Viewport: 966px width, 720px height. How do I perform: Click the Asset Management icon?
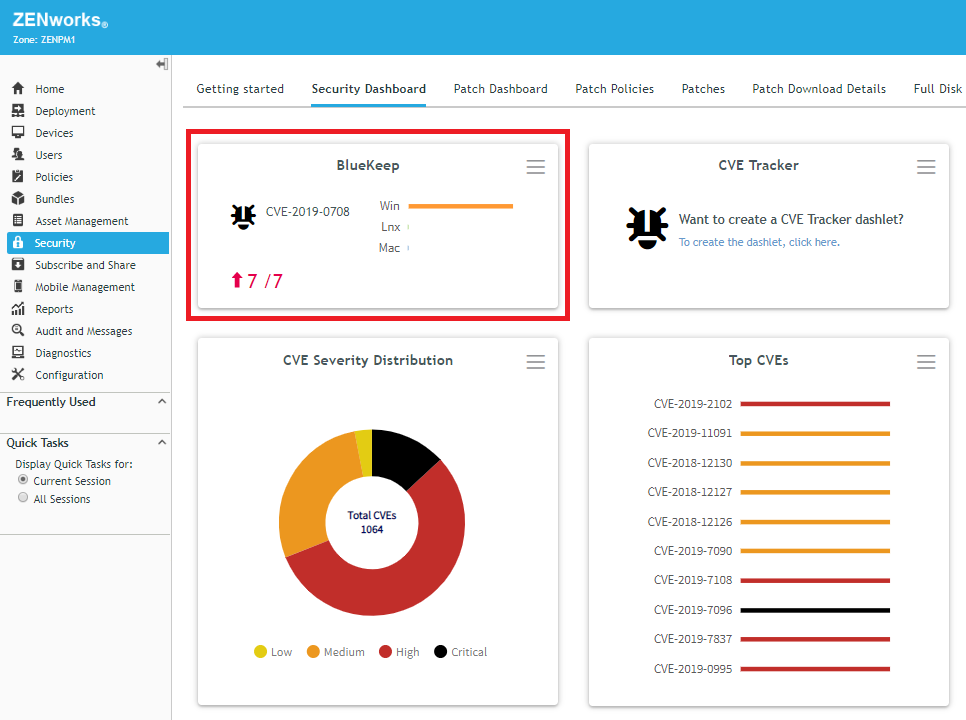tap(18, 220)
